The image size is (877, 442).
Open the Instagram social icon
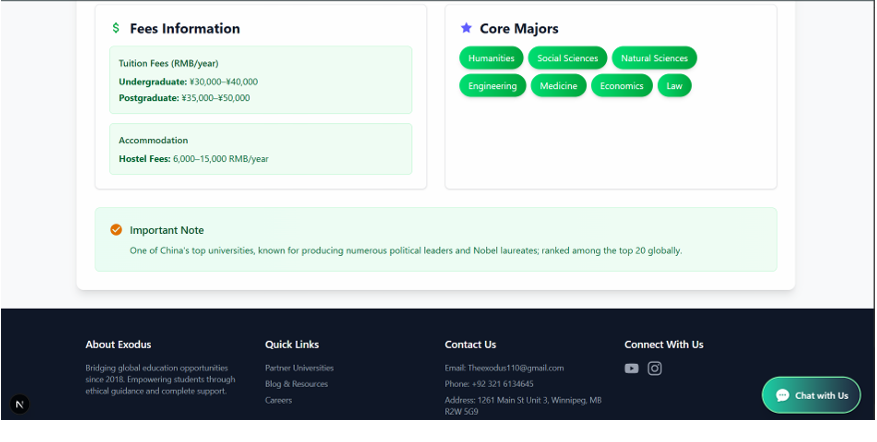[x=654, y=368]
